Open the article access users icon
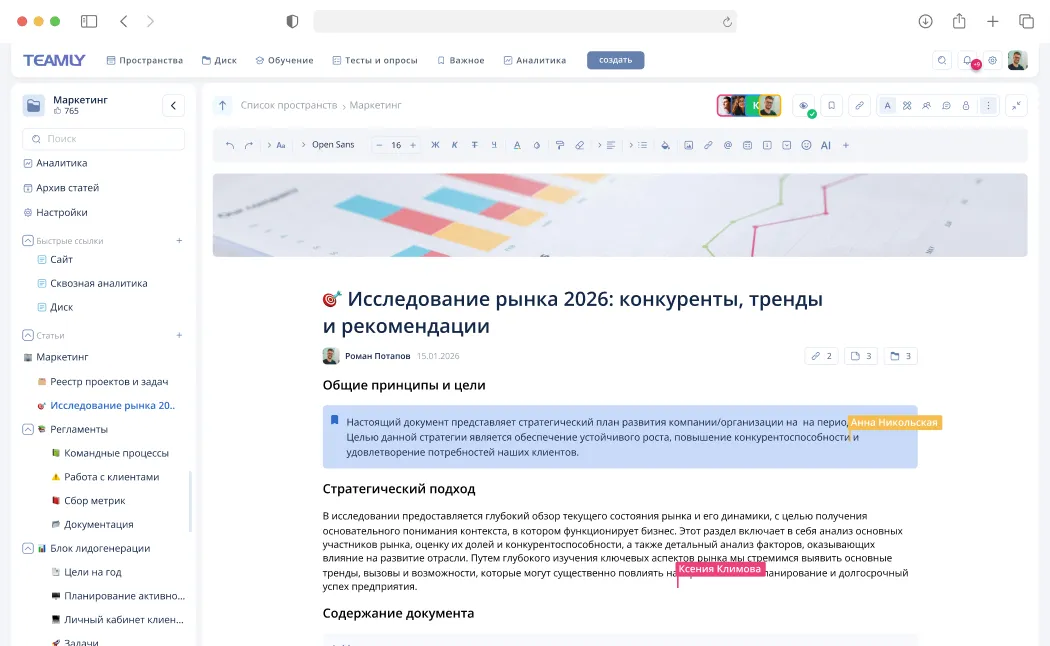Viewport: 1050px width, 646px height. pos(926,106)
